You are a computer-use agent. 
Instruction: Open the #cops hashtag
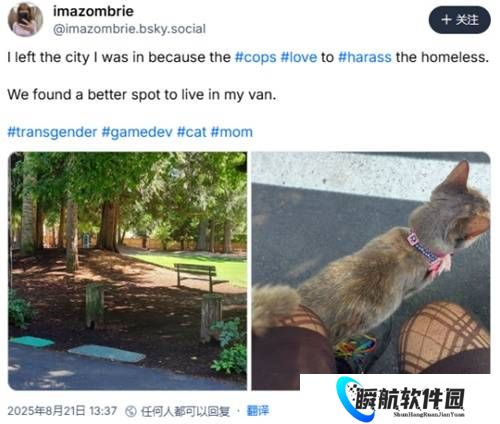point(256,57)
